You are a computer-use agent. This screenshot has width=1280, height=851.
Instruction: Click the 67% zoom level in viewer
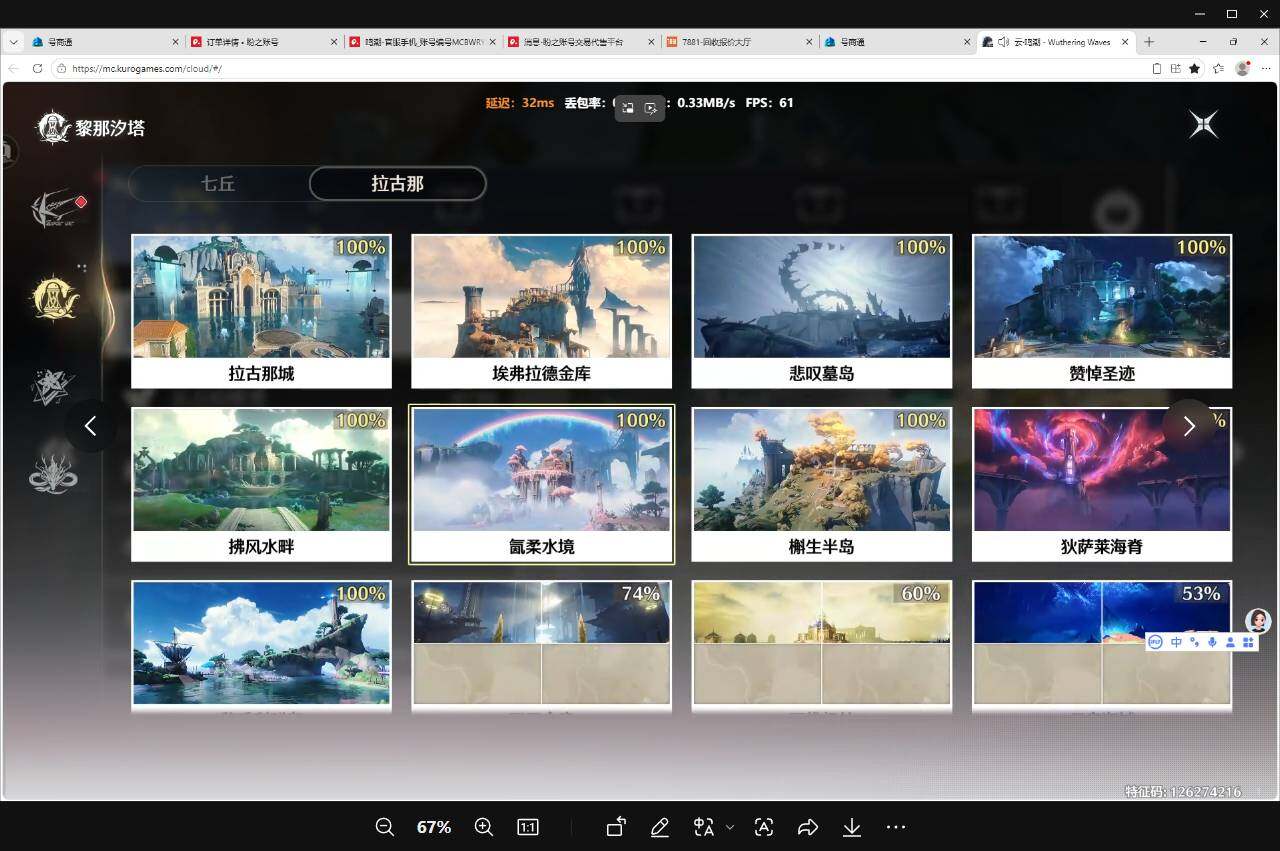tap(434, 827)
